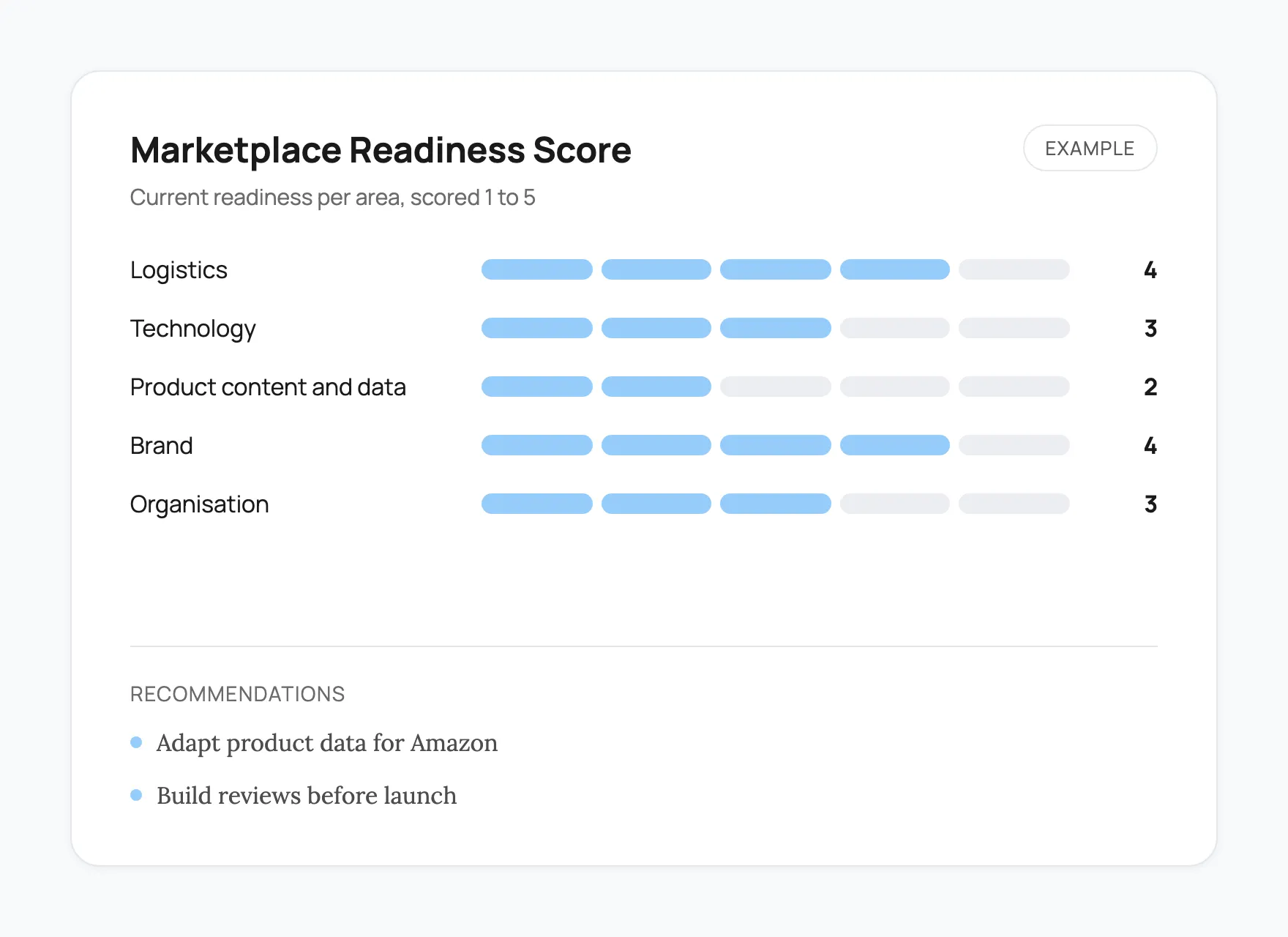Click the Technology score bar
The image size is (1288, 937).
(776, 328)
